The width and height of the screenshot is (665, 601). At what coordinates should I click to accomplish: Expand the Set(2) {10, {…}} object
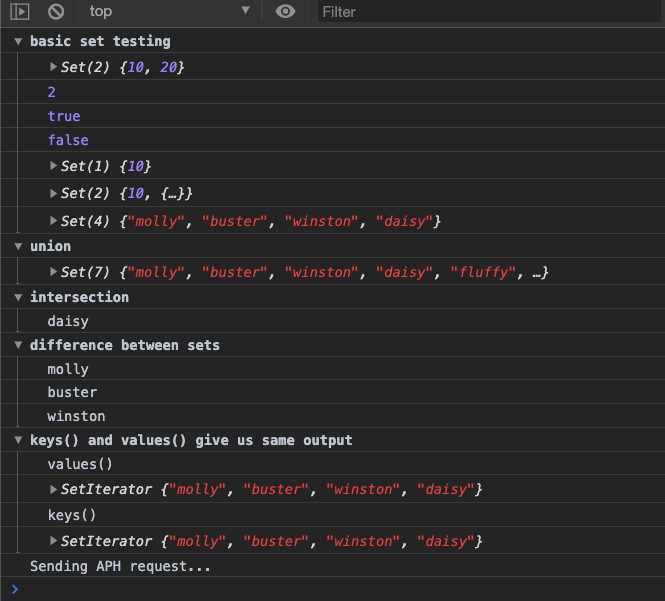point(53,193)
